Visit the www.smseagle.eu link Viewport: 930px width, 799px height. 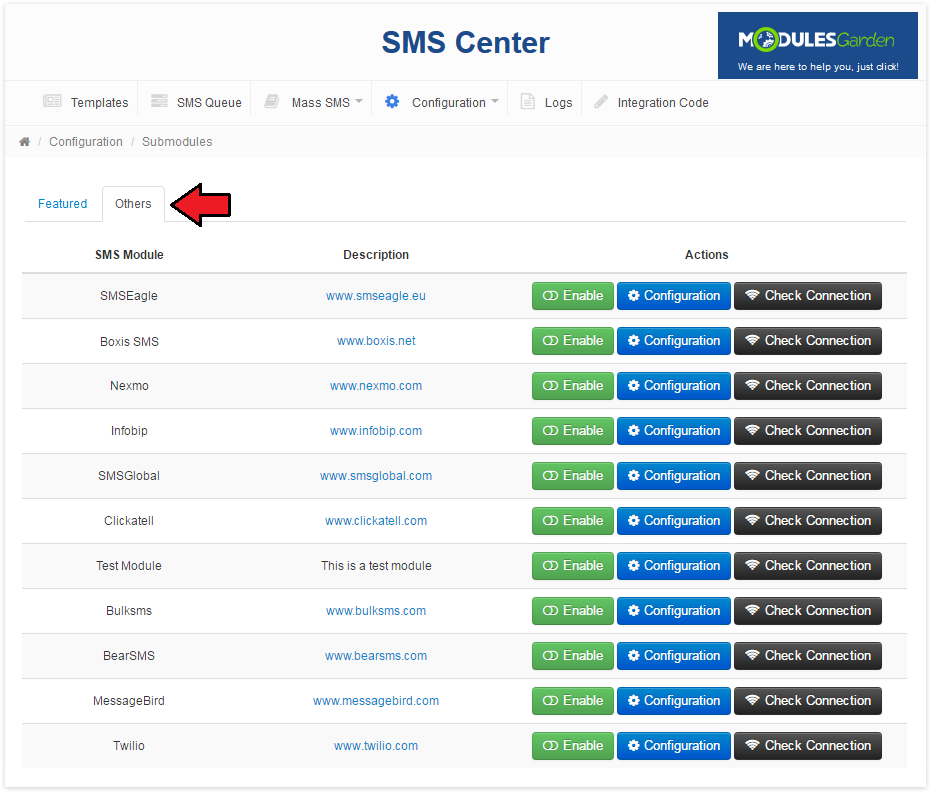pos(375,296)
